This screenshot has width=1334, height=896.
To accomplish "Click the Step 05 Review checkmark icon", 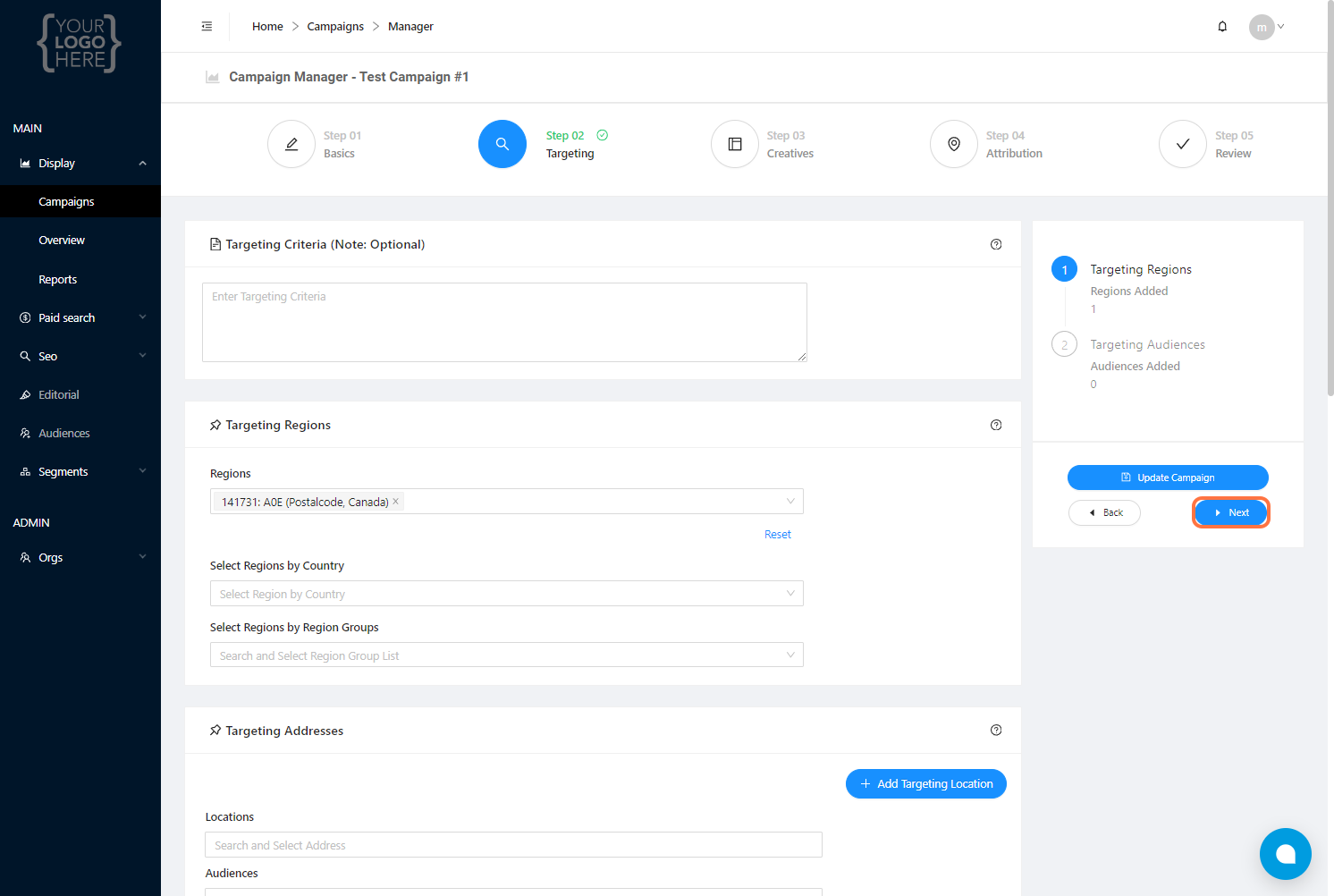I will tap(1183, 144).
